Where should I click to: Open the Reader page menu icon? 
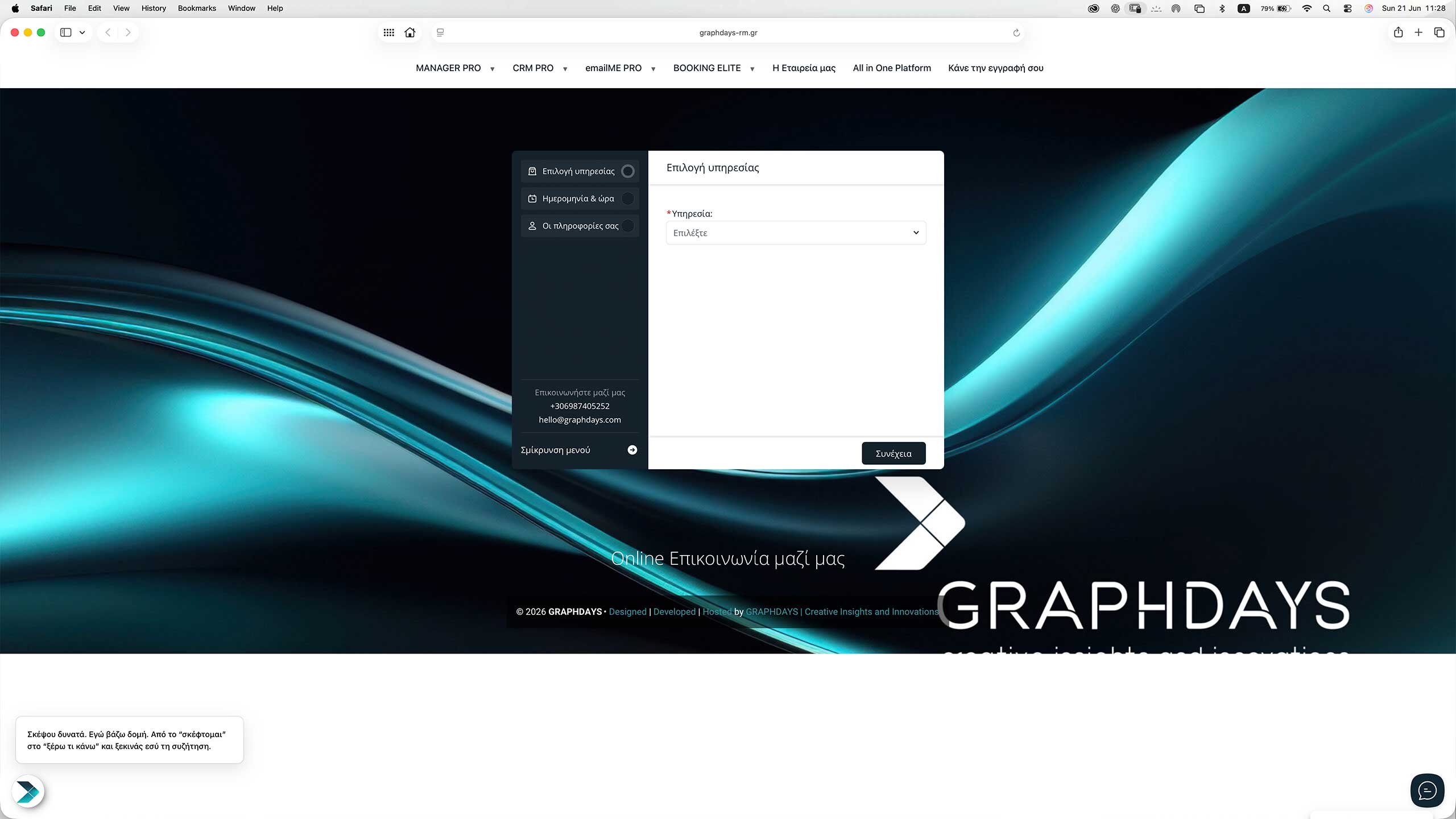coord(440,32)
